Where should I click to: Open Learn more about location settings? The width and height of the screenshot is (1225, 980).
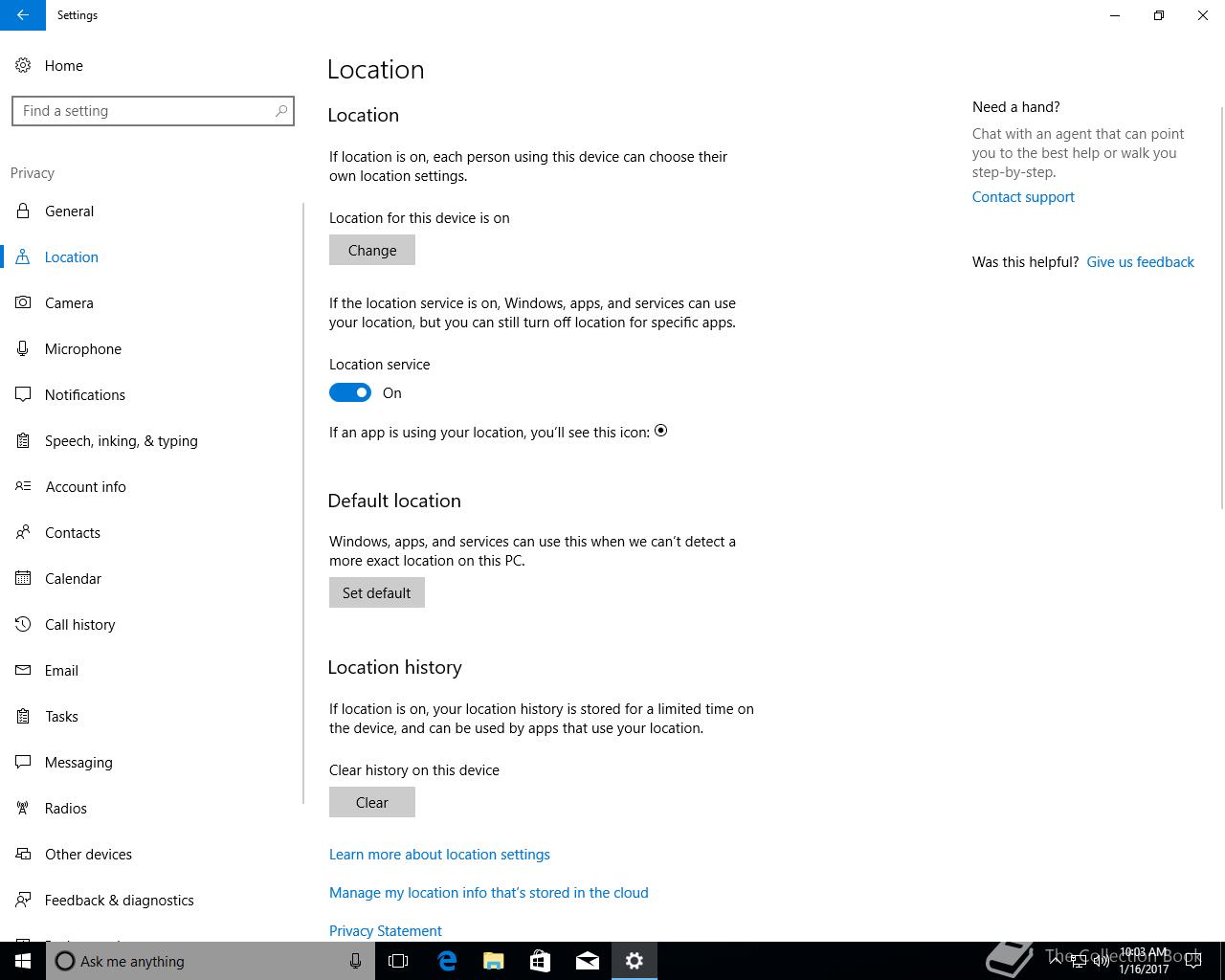[x=439, y=855]
